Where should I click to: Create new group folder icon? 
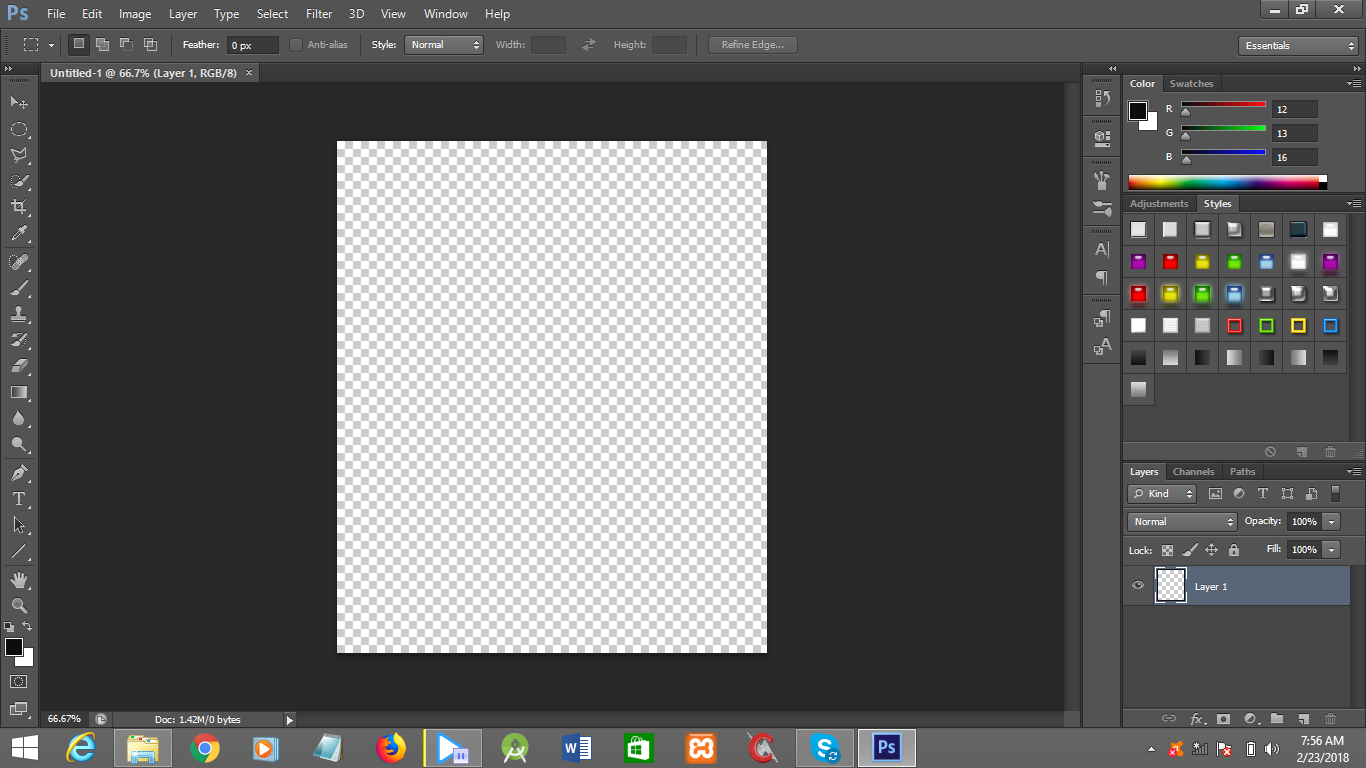(x=1277, y=718)
